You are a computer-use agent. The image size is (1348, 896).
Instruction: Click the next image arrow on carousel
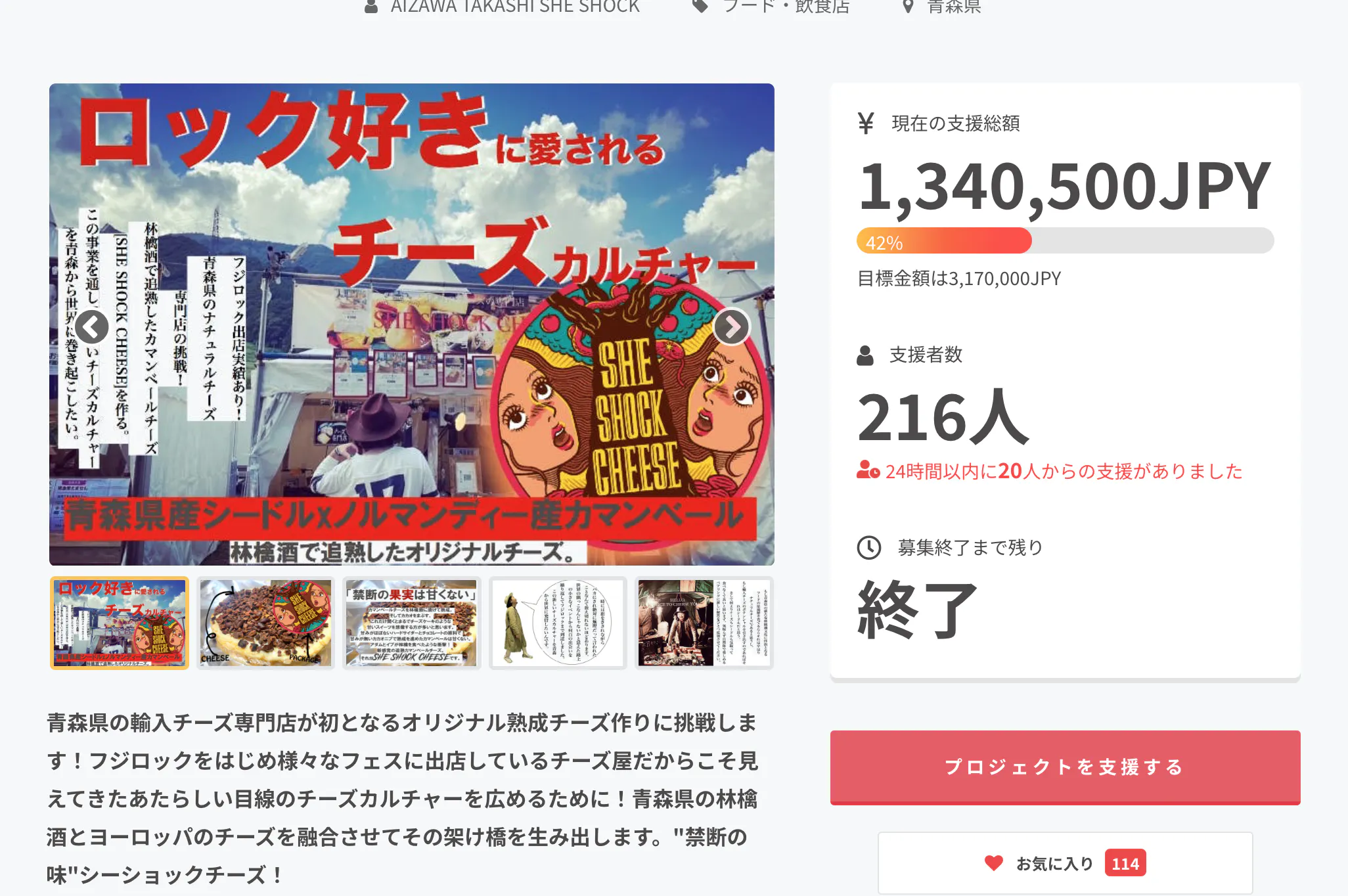tap(732, 326)
